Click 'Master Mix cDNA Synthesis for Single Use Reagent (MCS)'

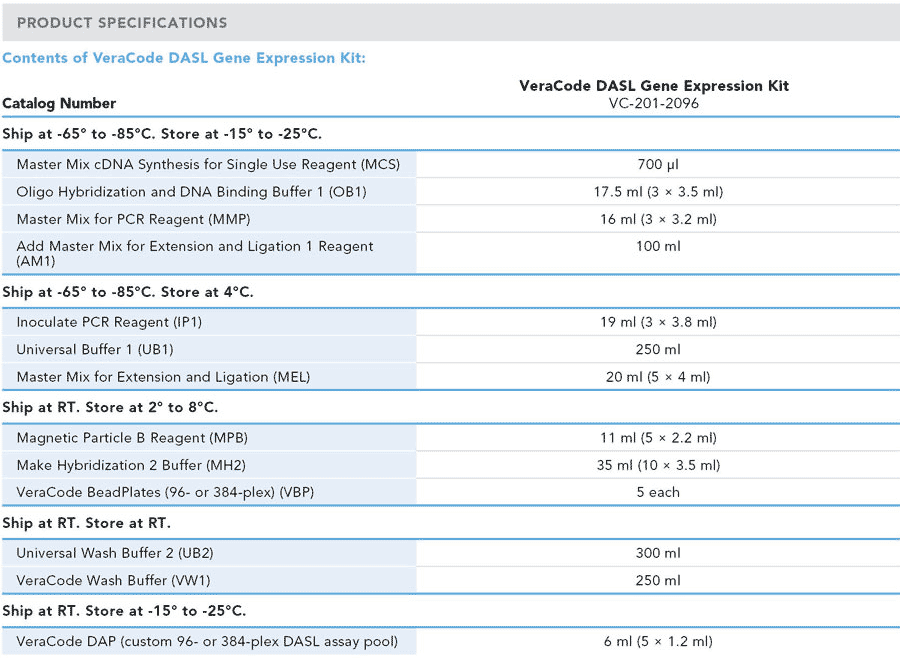click(x=208, y=164)
